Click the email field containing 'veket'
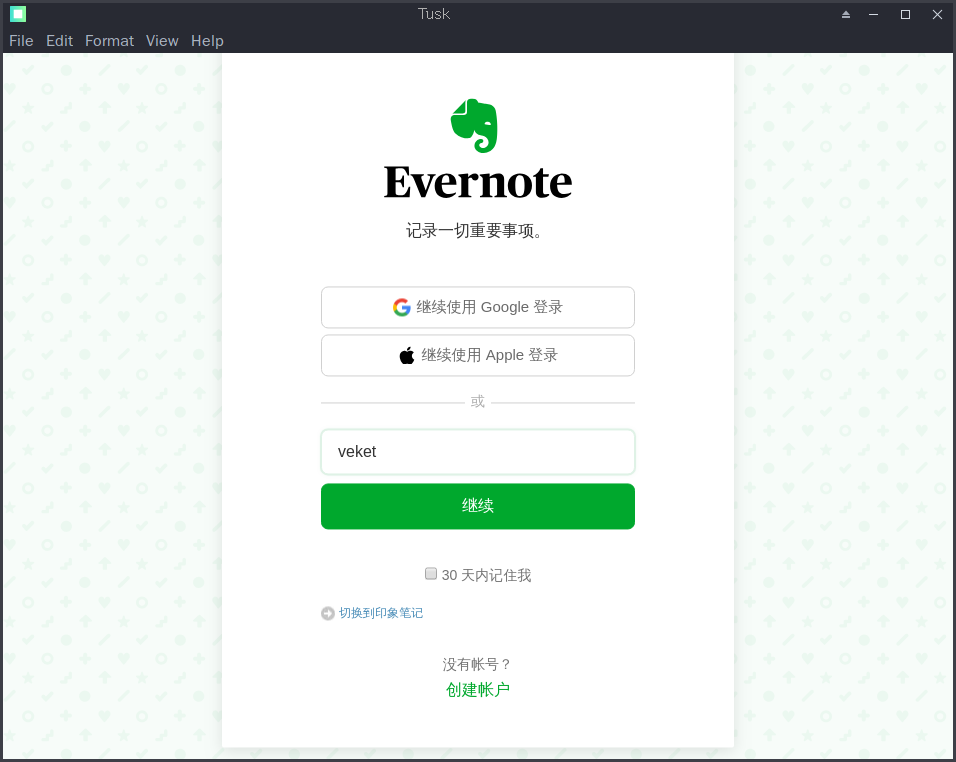Viewport: 956px width, 762px height. (x=478, y=452)
